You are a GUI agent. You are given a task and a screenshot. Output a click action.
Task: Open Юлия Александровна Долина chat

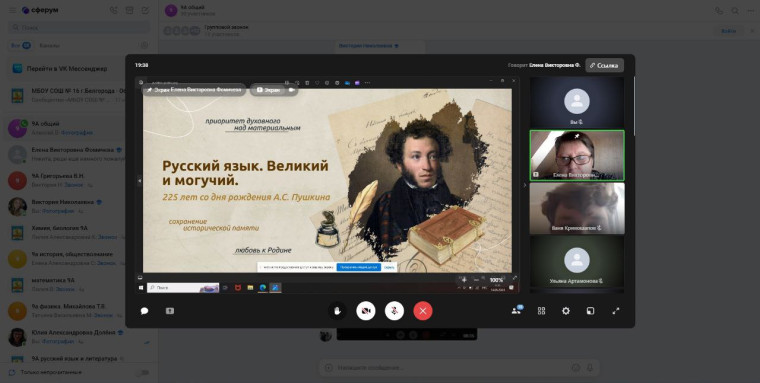tap(79, 337)
